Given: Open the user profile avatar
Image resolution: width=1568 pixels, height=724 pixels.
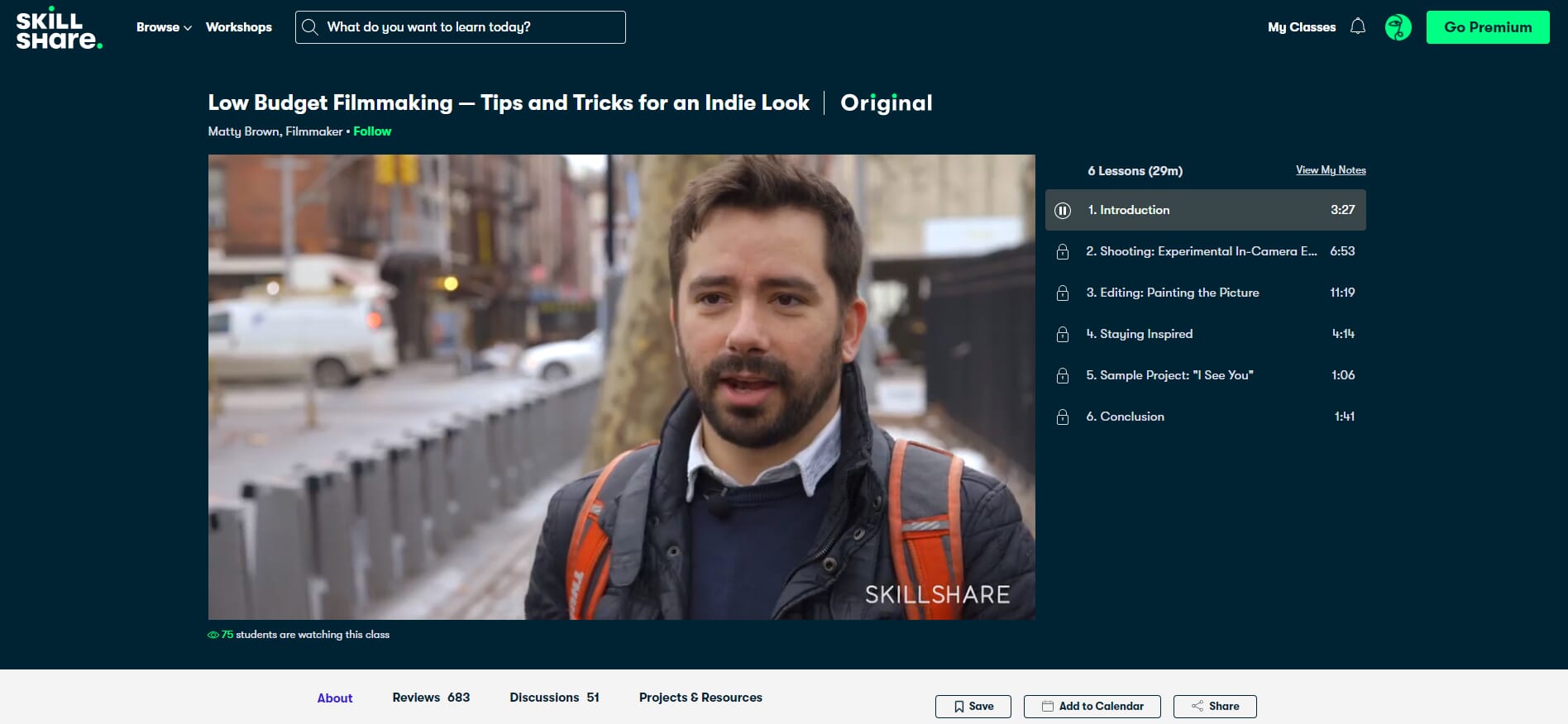Looking at the screenshot, I should 1398,27.
